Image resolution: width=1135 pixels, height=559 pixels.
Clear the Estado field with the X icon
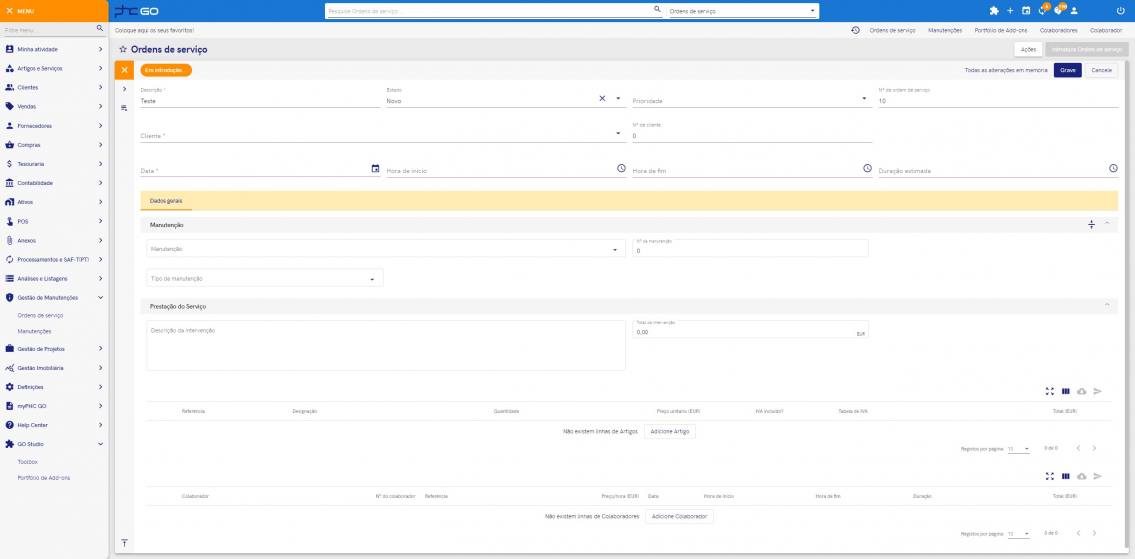pos(602,98)
